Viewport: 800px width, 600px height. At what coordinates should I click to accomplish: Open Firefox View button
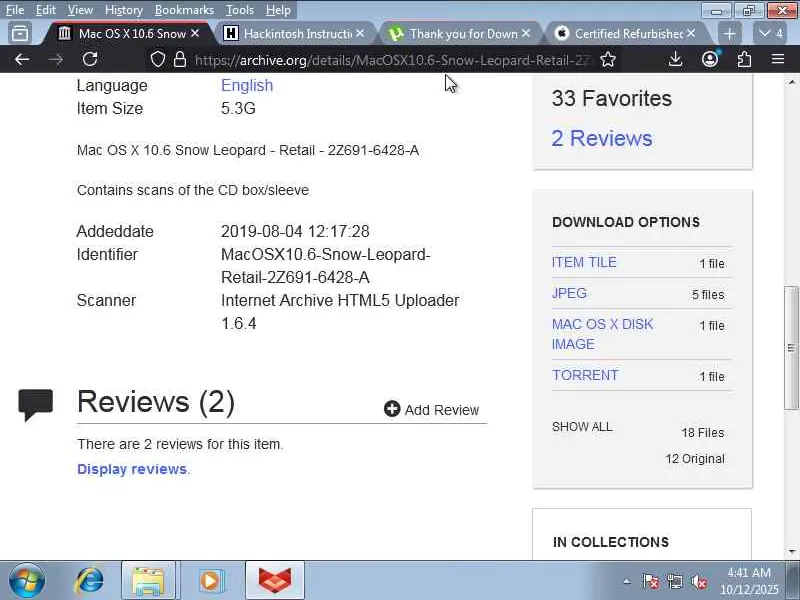pos(20,34)
